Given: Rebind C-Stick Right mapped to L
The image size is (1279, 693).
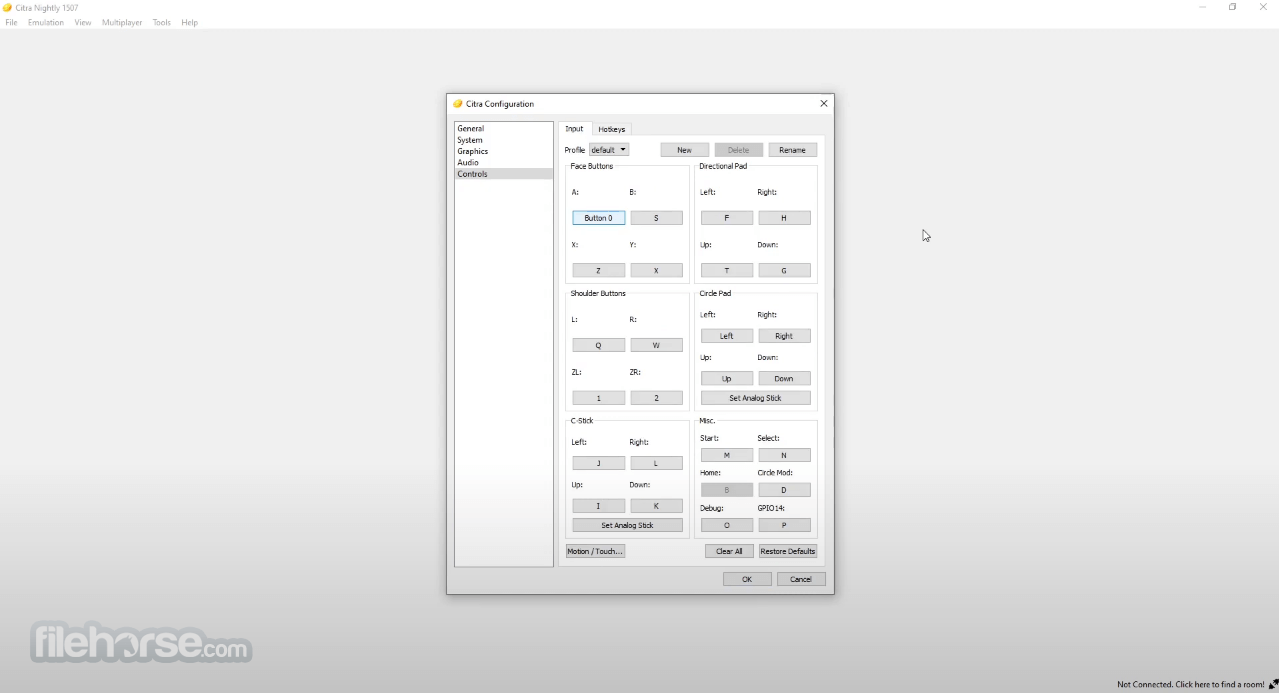Looking at the screenshot, I should coord(656,463).
